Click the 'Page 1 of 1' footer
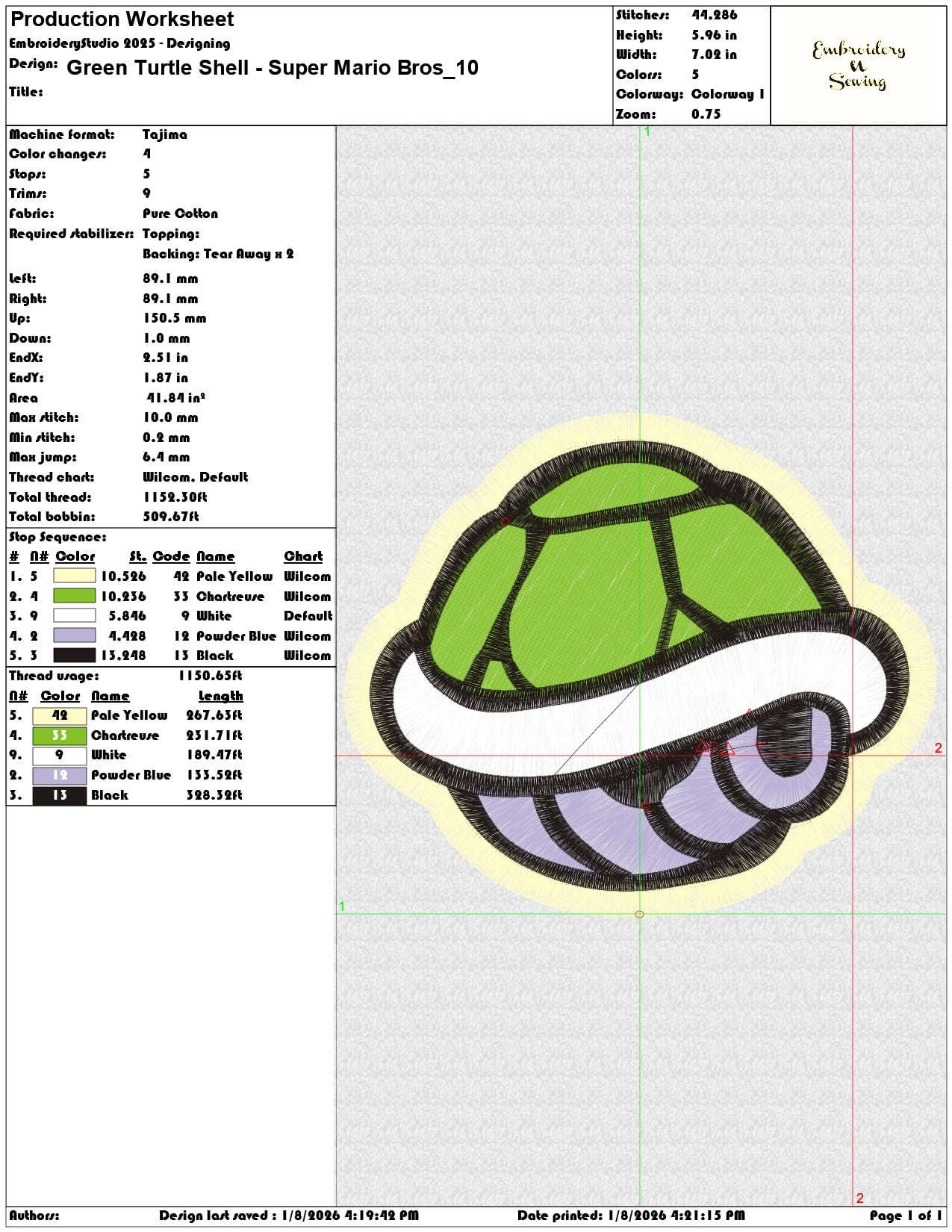Image resolution: width=952 pixels, height=1232 pixels. (x=906, y=1216)
